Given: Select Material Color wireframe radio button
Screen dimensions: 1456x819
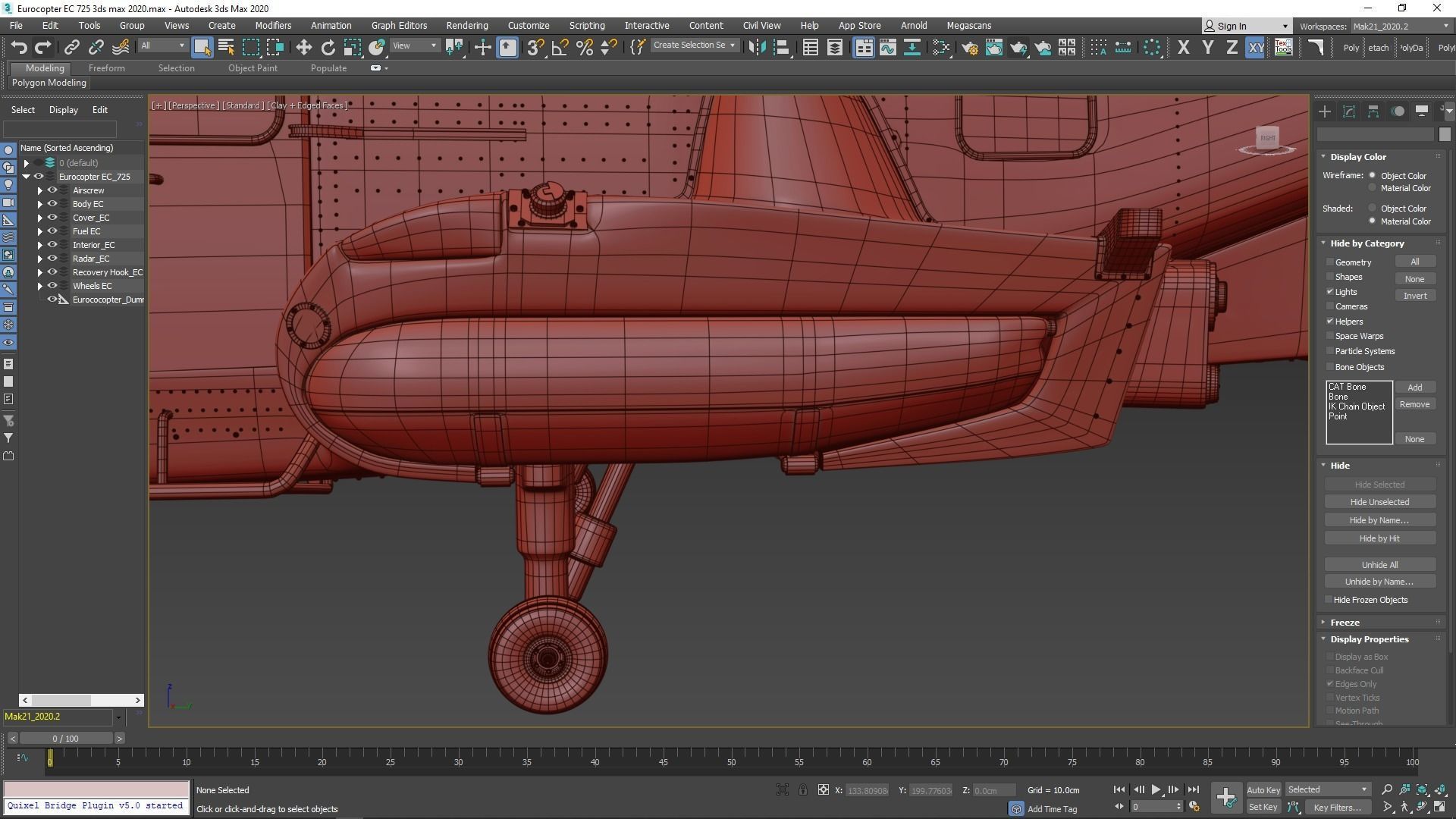Looking at the screenshot, I should (x=1373, y=188).
